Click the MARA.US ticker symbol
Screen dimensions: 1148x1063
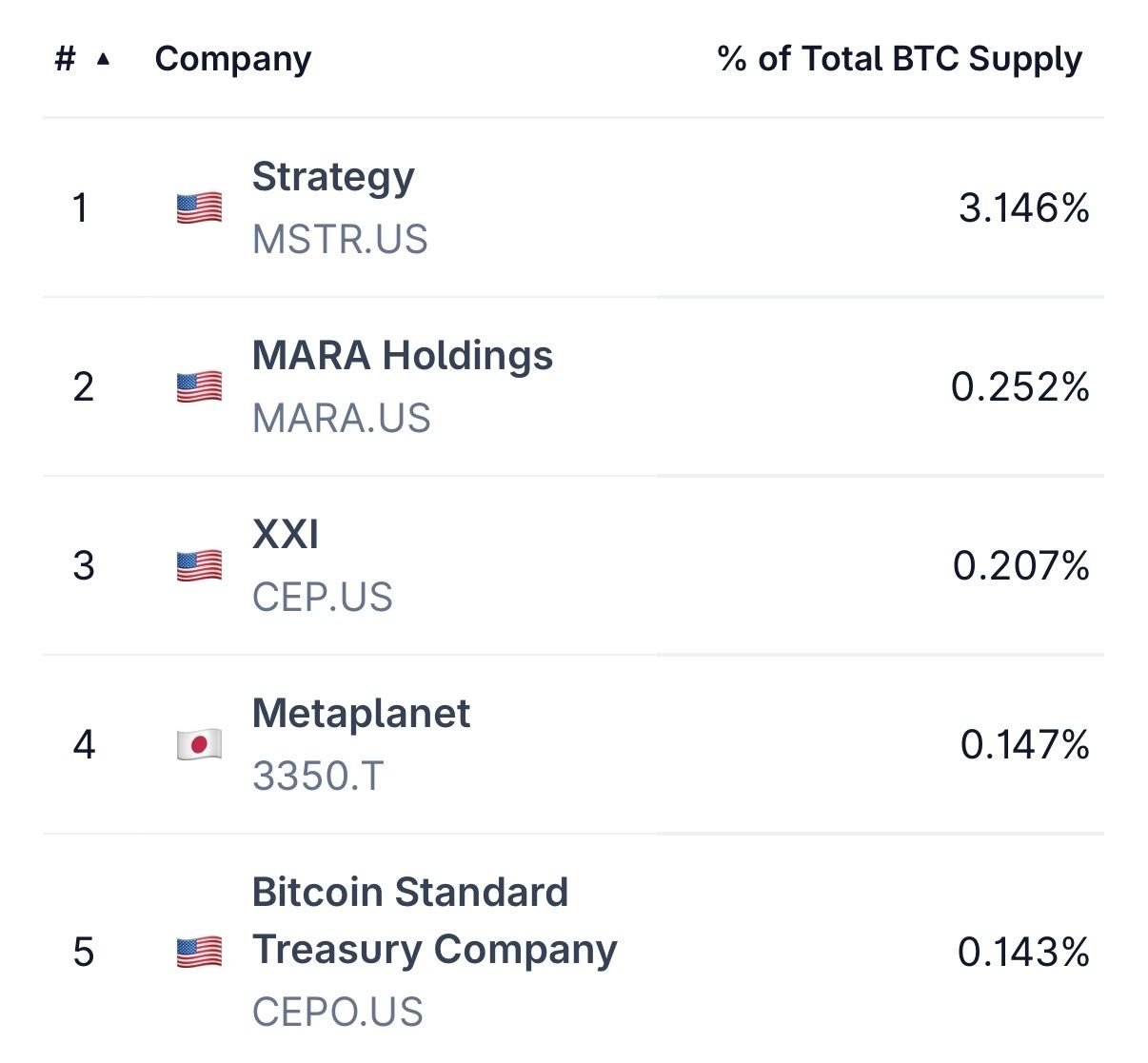(341, 419)
